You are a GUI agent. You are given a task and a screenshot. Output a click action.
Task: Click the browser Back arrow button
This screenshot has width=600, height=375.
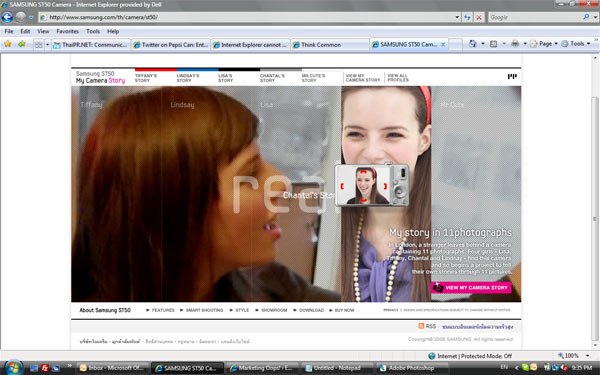(7, 17)
